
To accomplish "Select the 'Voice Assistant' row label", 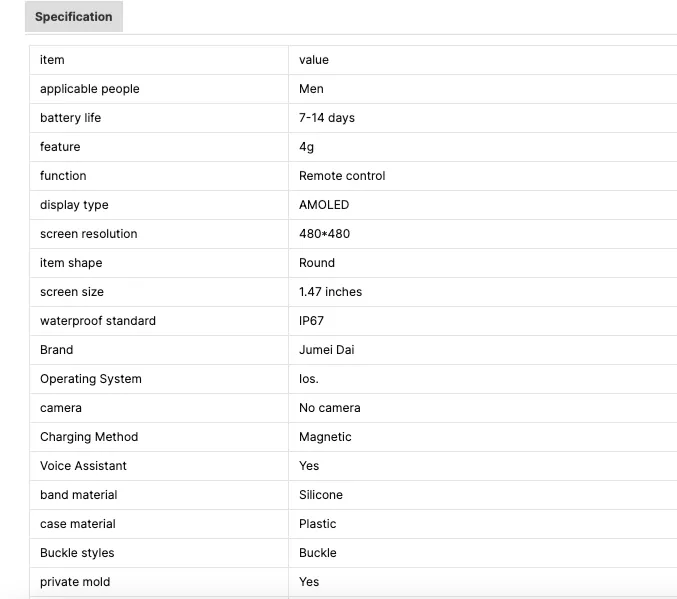I will point(83,466).
